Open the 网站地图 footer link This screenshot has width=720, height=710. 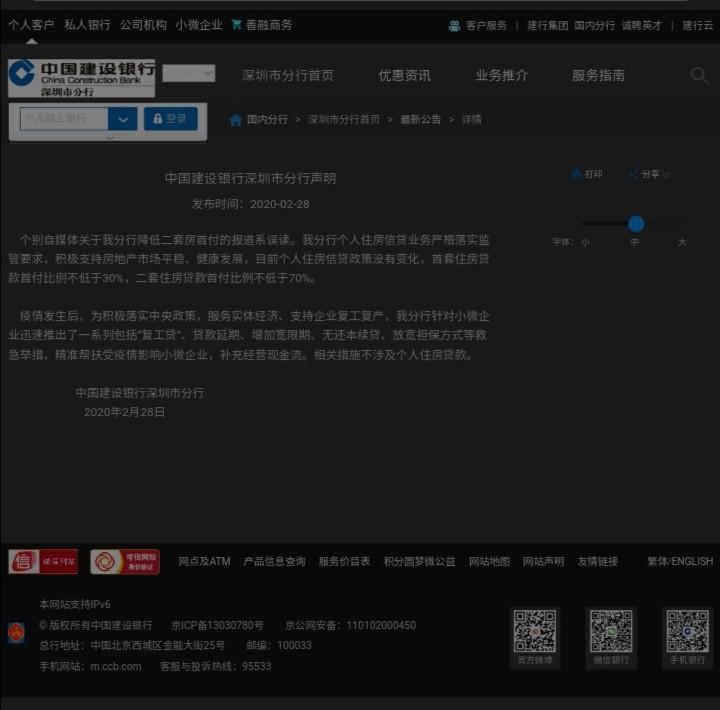(x=489, y=561)
